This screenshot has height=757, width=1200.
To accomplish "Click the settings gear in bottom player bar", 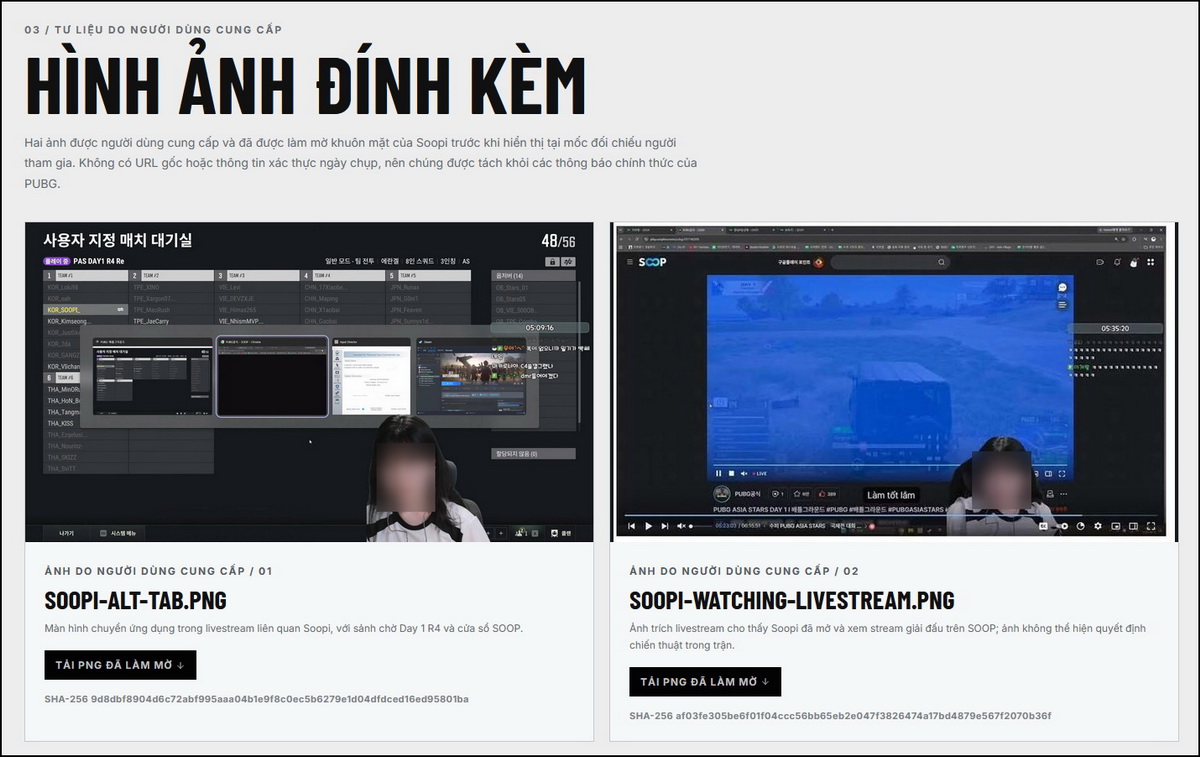I will [1098, 526].
